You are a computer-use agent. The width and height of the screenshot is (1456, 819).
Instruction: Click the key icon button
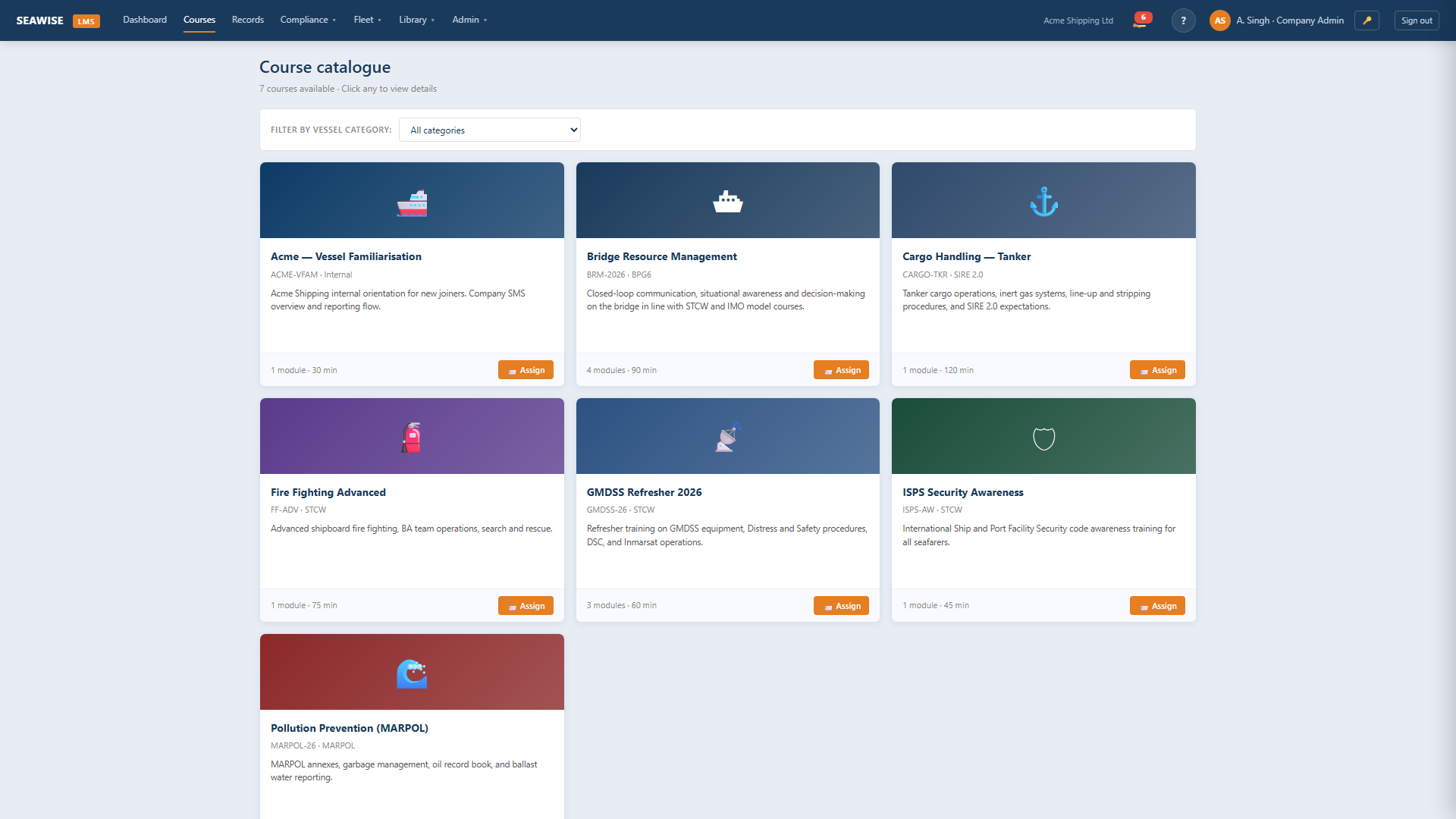click(1367, 20)
